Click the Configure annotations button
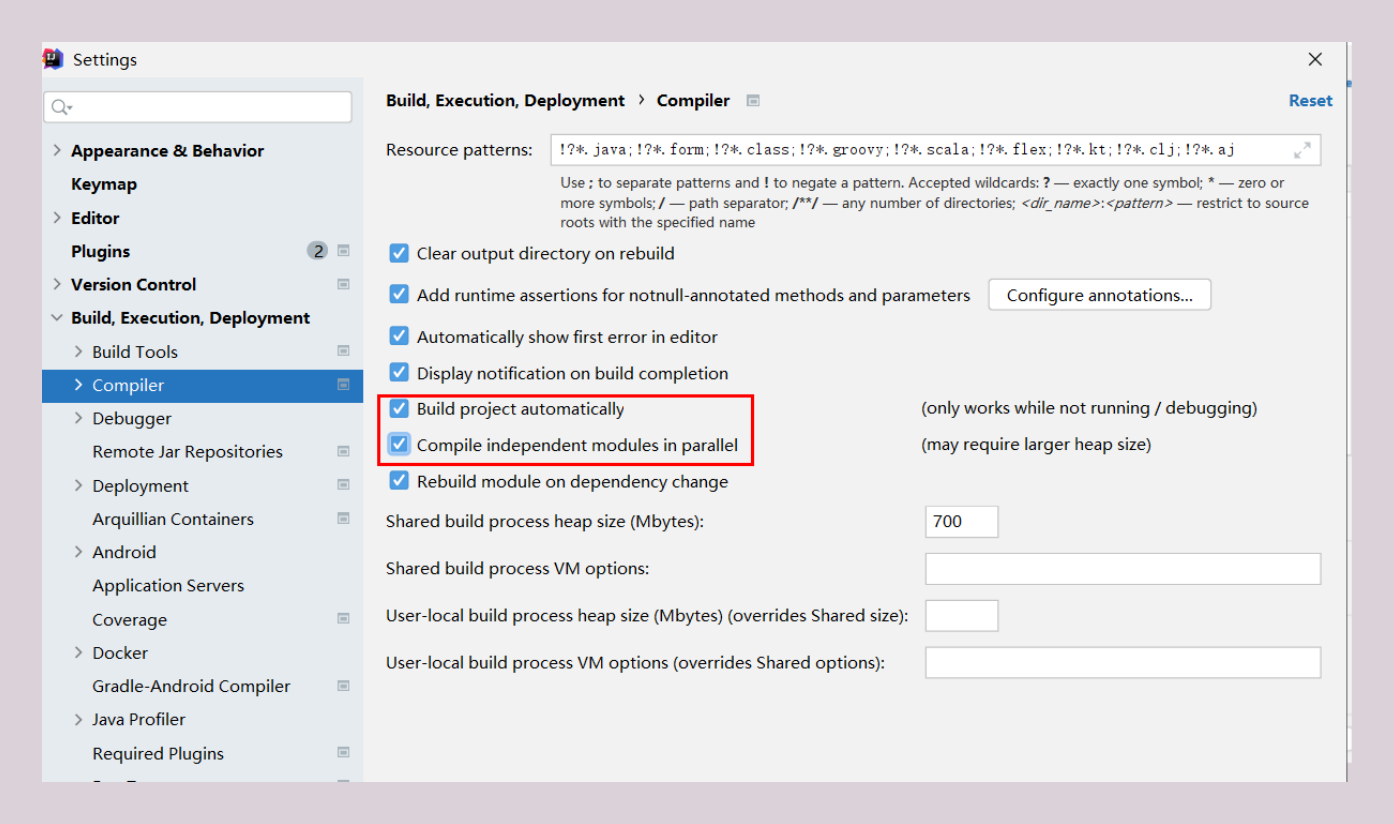 [x=1098, y=295]
